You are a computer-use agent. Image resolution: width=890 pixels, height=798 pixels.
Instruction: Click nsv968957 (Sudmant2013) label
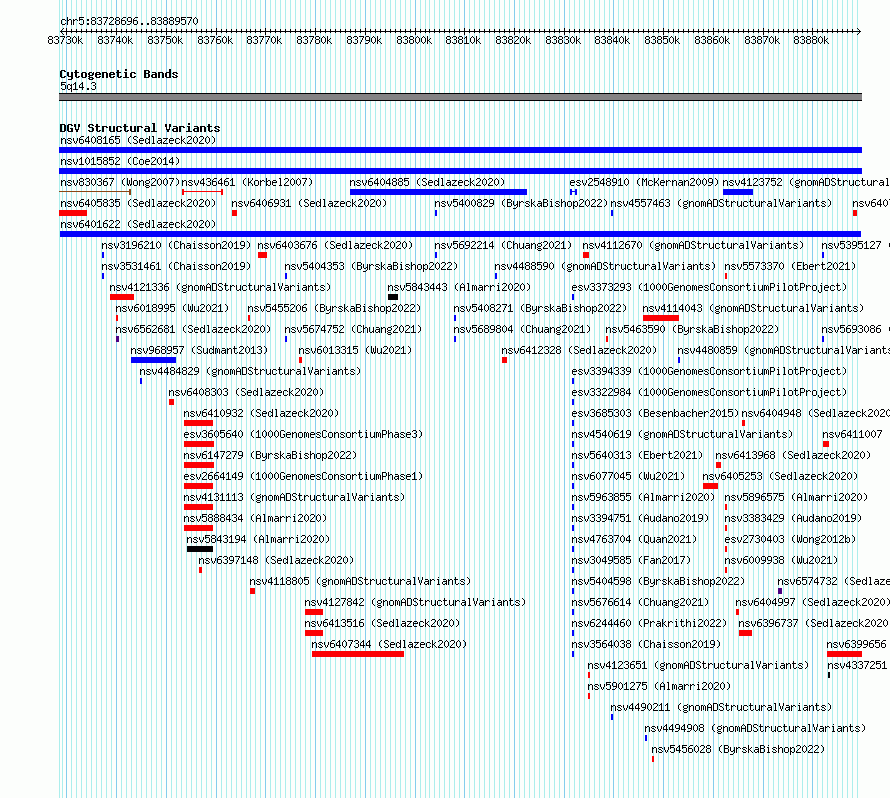coord(199,350)
